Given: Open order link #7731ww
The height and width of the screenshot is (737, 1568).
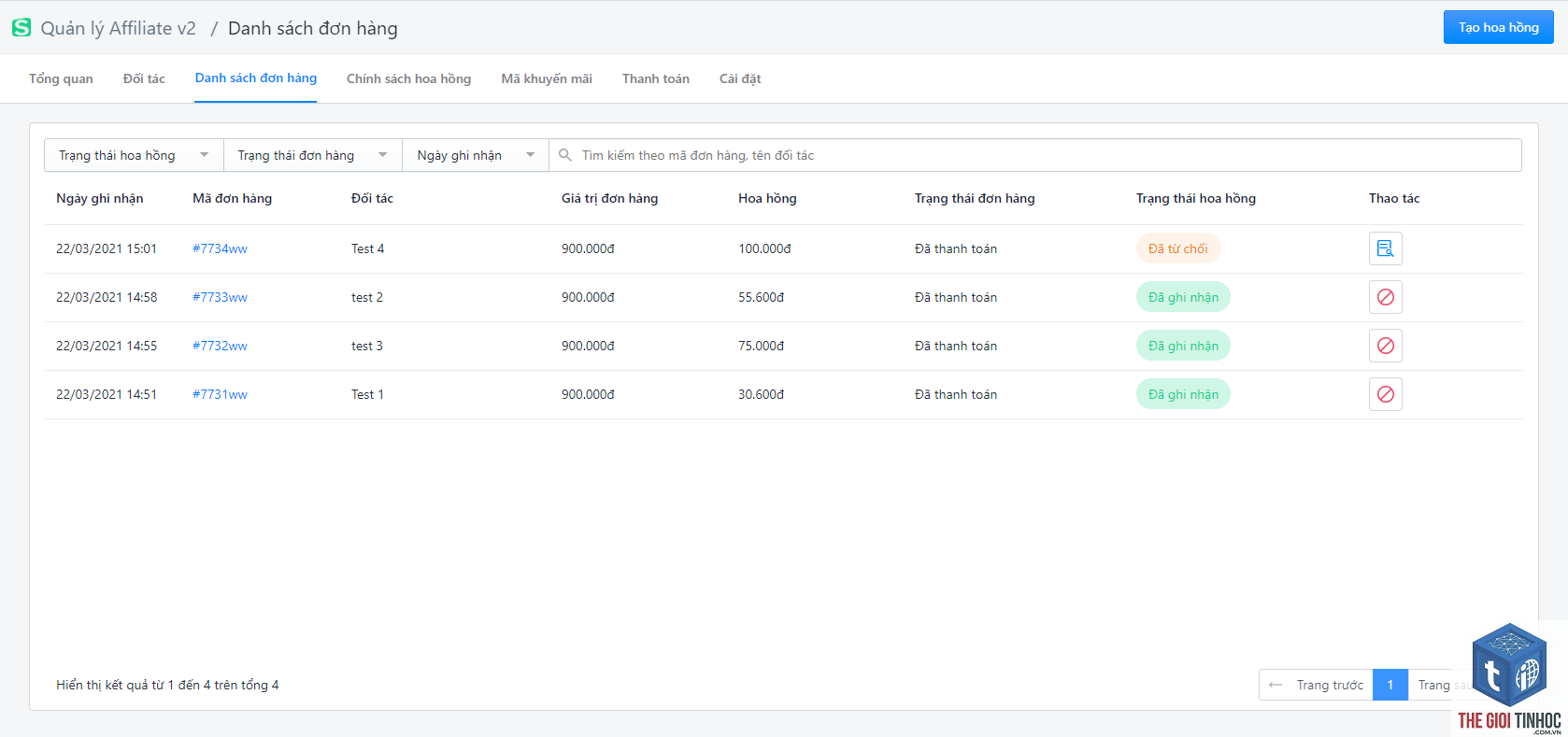Looking at the screenshot, I should point(220,394).
